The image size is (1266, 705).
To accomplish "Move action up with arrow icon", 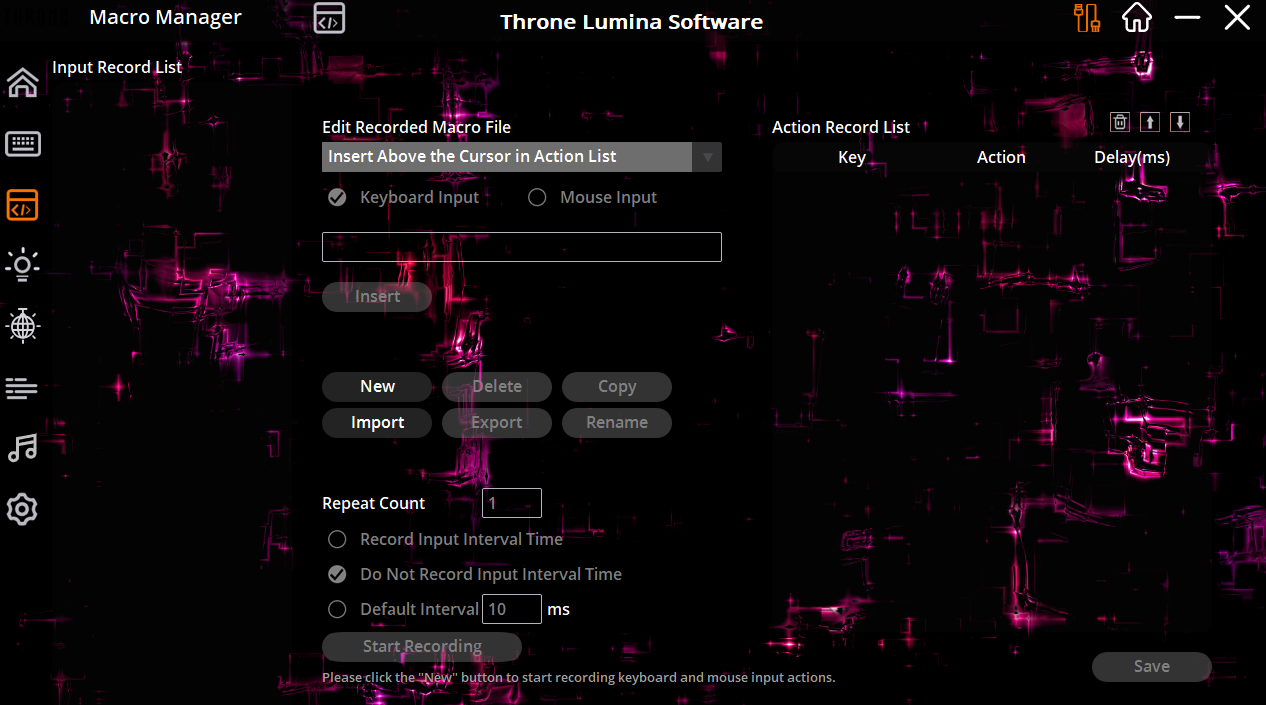I will 1150,122.
